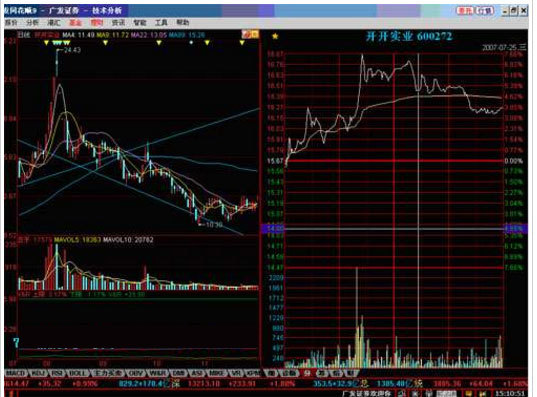Switch to the OBV indicator tab
Image resolution: width=537 pixels, height=397 pixels.
click(x=136, y=373)
